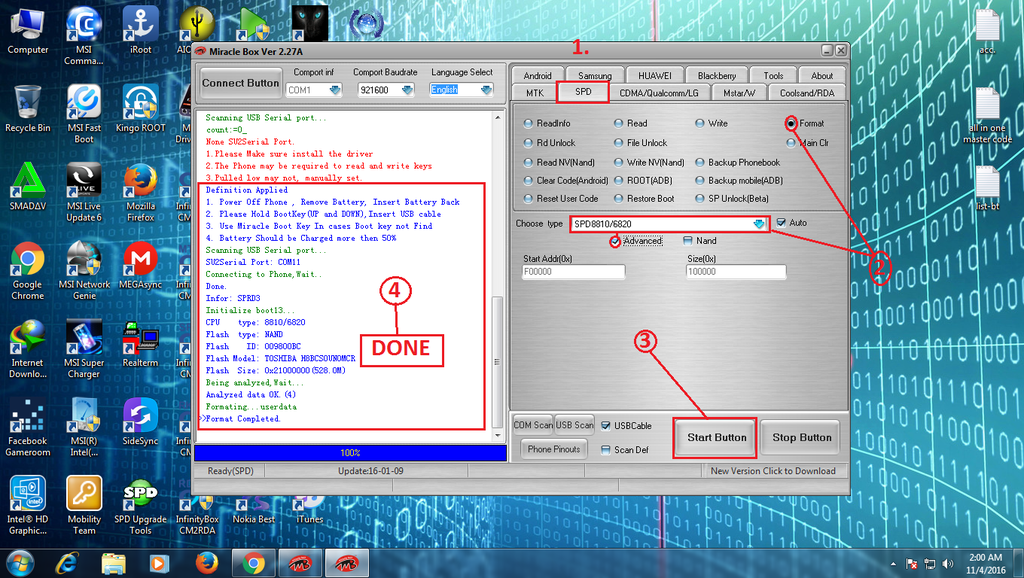Select the Format radio button
Screen dimensions: 1024x578
(791, 124)
